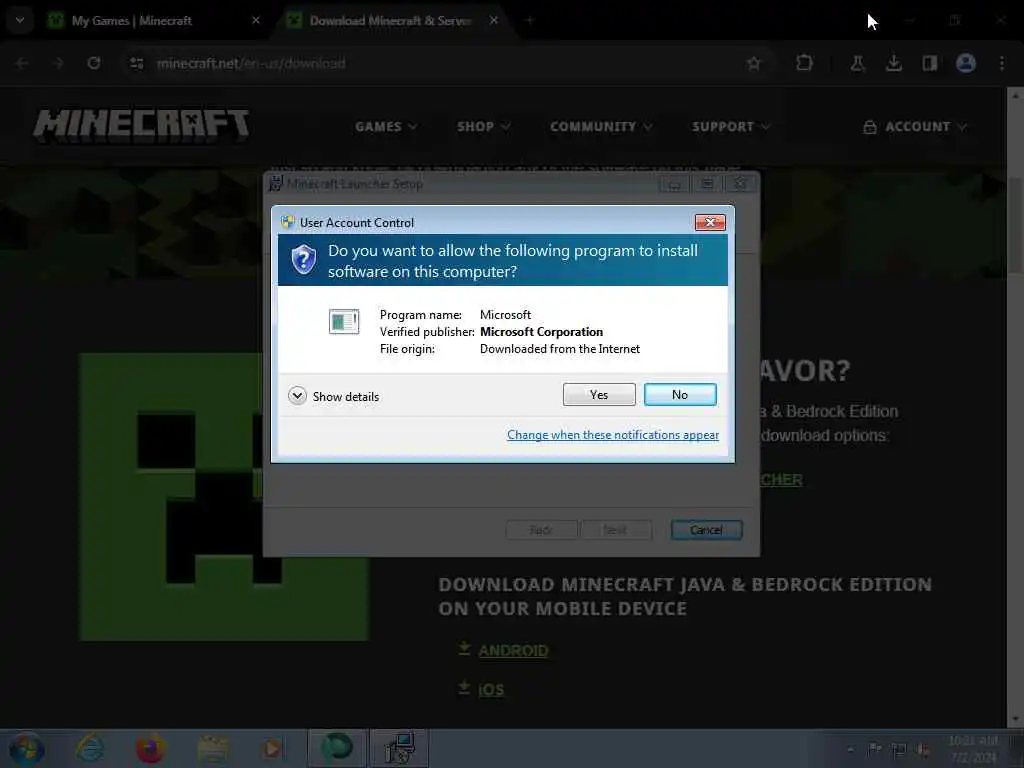Viewport: 1024px width, 768px height.
Task: Show hidden system tray icons arrow
Action: 850,749
